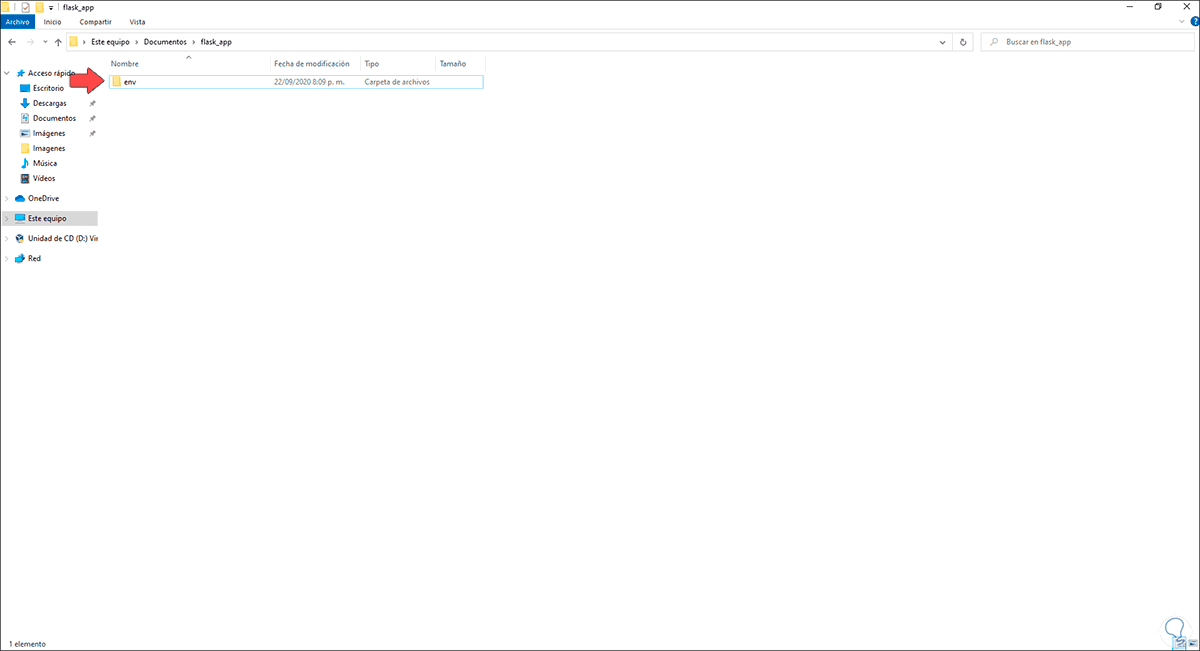Viewport: 1200px width, 651px height.
Task: Open the Customize Quick Access Toolbar dropdown
Action: click(x=51, y=7)
